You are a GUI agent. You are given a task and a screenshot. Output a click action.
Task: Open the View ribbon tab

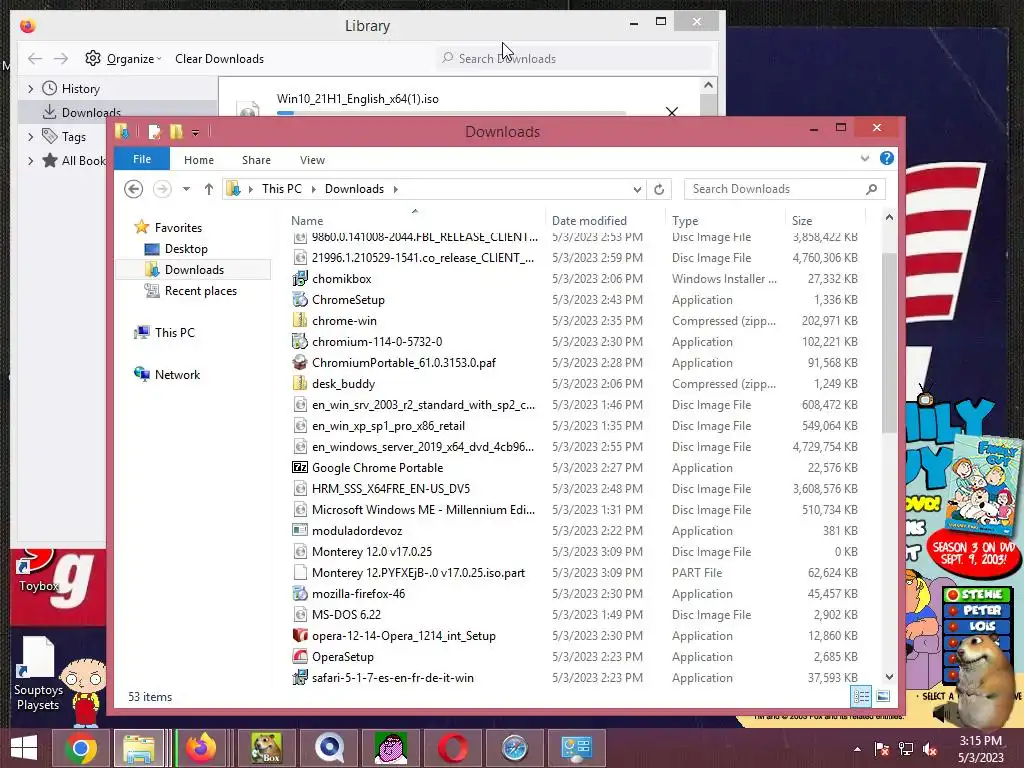pos(312,160)
